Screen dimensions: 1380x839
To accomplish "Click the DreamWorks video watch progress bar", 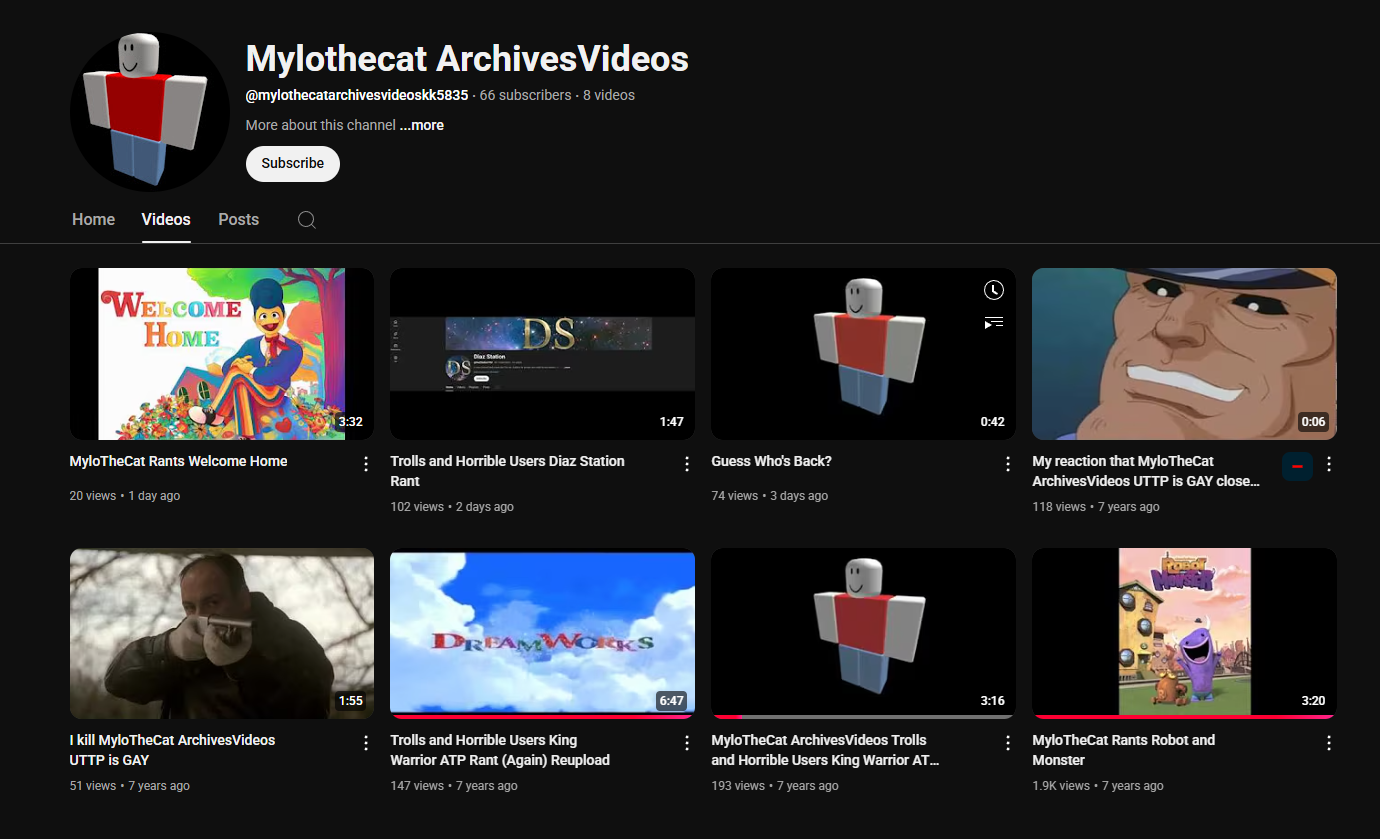I will click(543, 717).
